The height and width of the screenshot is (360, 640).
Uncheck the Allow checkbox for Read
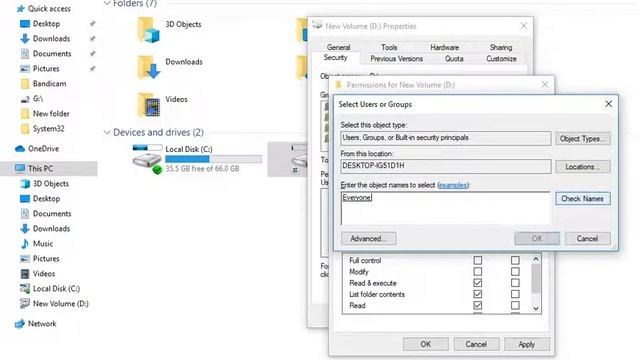click(478, 305)
